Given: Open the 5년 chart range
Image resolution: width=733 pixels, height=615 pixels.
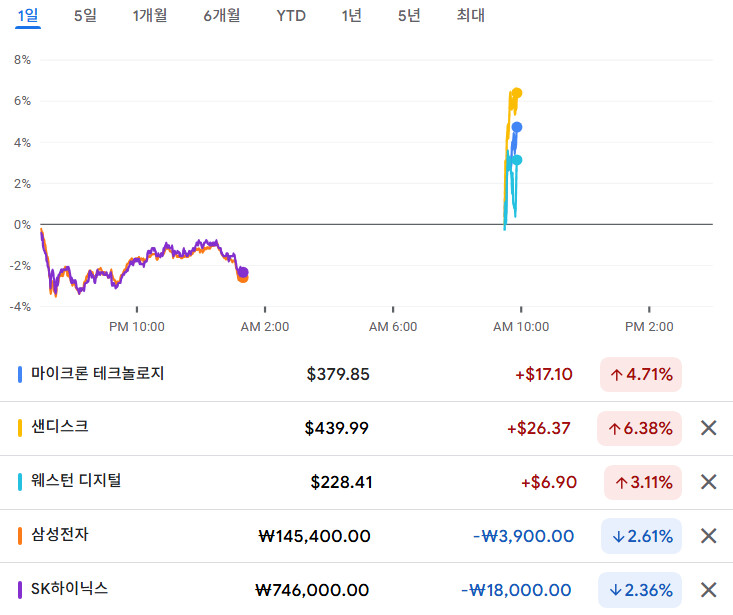Looking at the screenshot, I should pyautogui.click(x=409, y=16).
